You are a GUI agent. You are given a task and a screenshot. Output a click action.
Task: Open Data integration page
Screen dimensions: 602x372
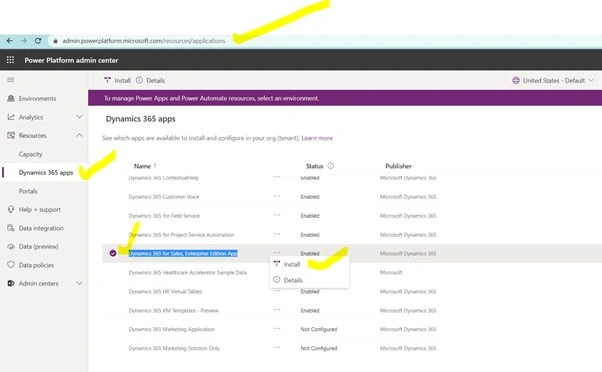[41, 228]
